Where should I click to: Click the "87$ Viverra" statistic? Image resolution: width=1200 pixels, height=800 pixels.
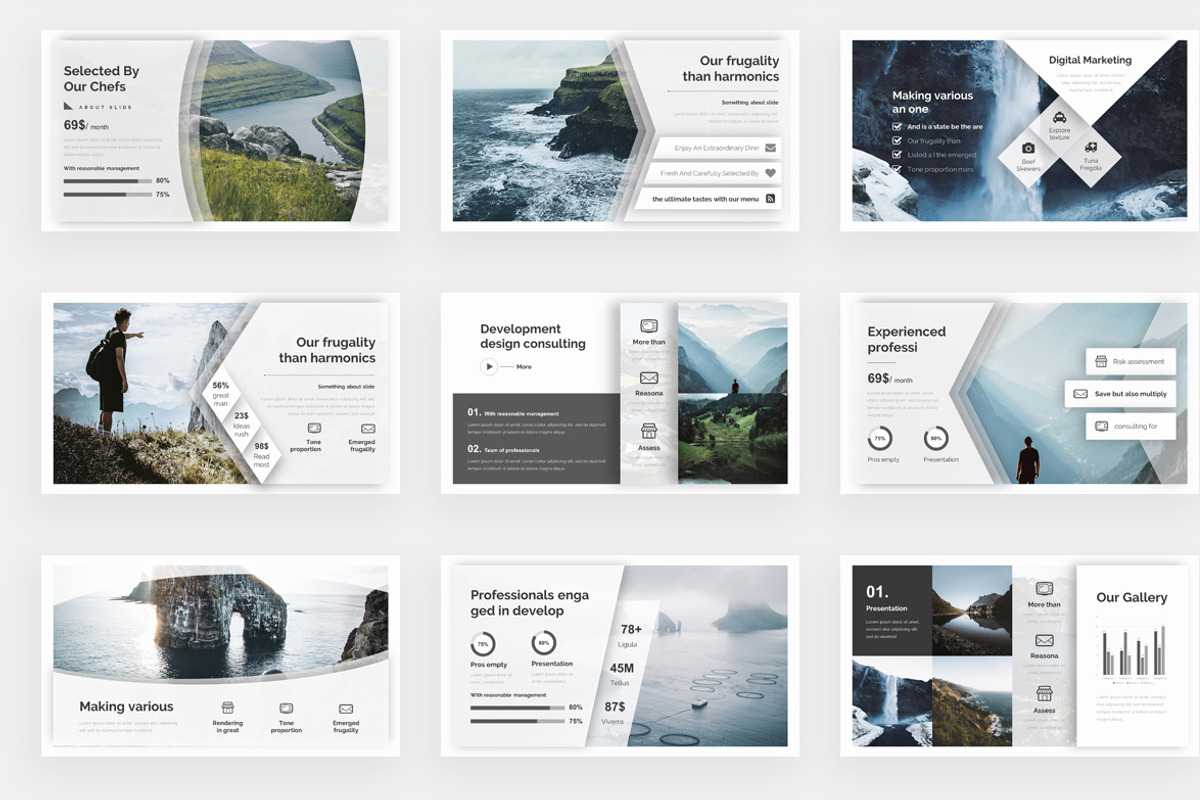tap(613, 713)
